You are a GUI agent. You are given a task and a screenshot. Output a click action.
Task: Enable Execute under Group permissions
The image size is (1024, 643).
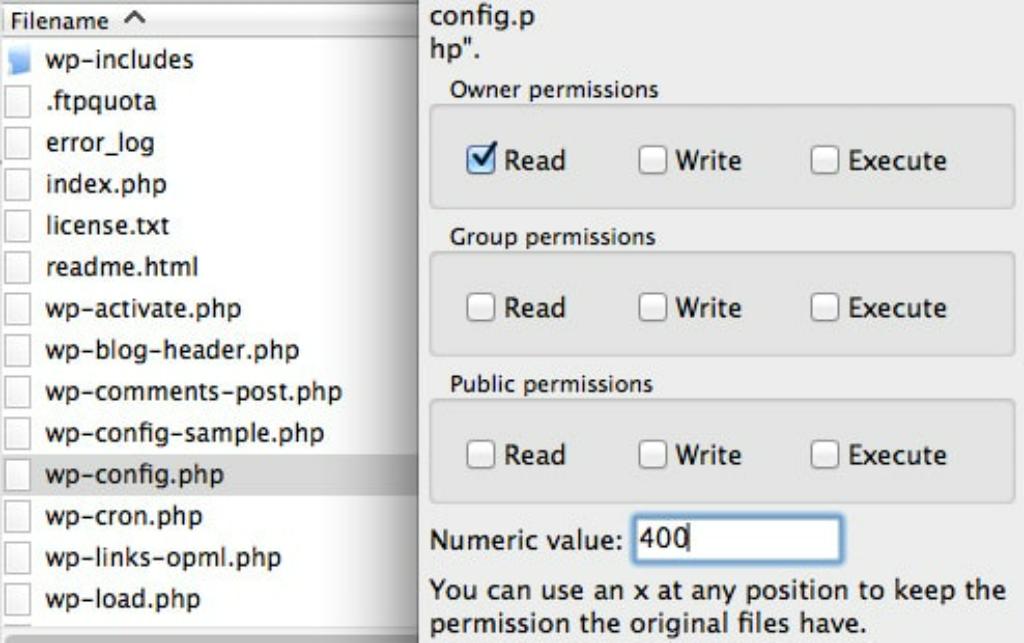point(825,307)
